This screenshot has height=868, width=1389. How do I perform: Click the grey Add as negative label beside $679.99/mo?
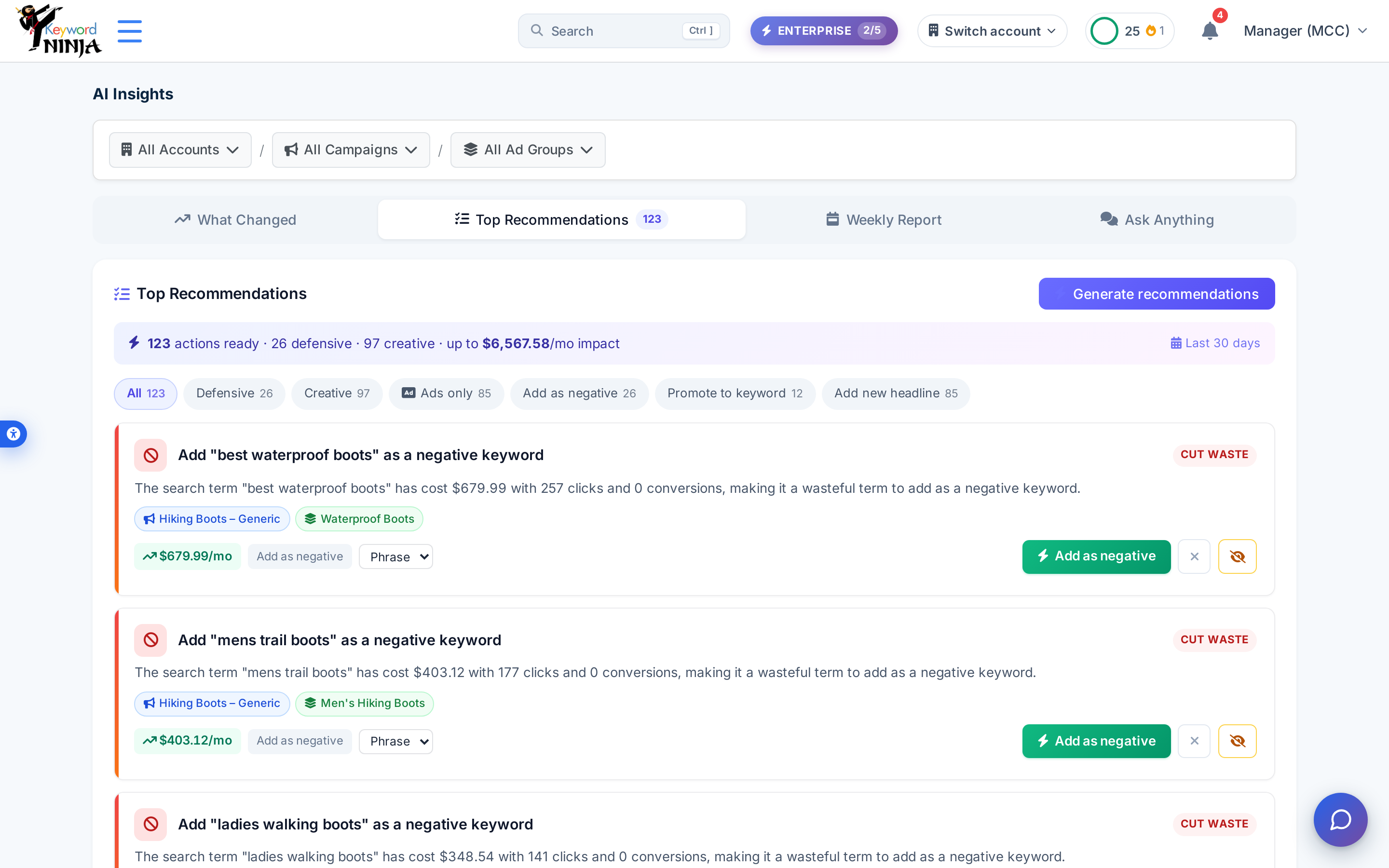point(300,556)
